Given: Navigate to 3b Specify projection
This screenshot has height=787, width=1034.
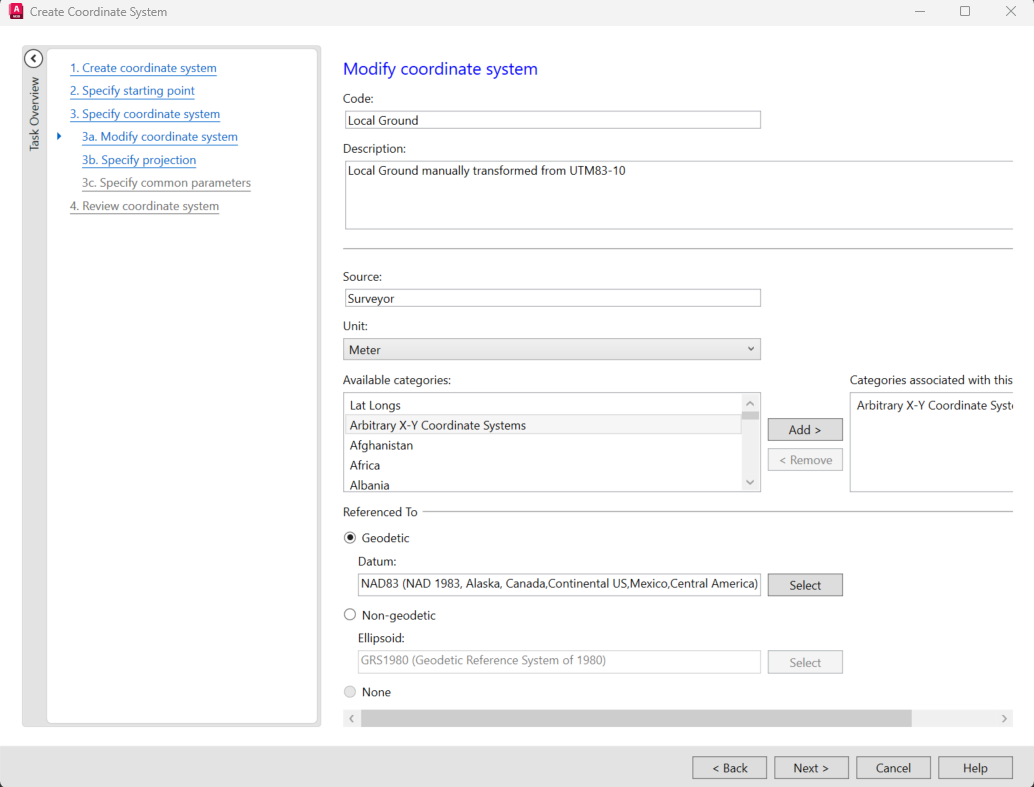Looking at the screenshot, I should [139, 159].
